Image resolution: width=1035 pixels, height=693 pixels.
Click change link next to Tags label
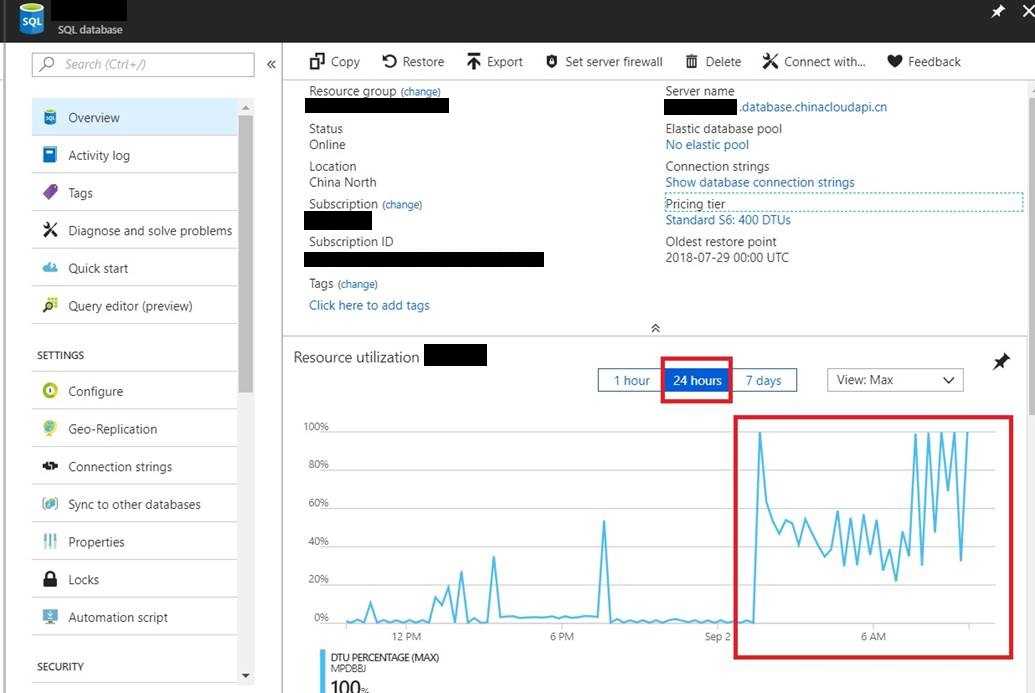[358, 284]
